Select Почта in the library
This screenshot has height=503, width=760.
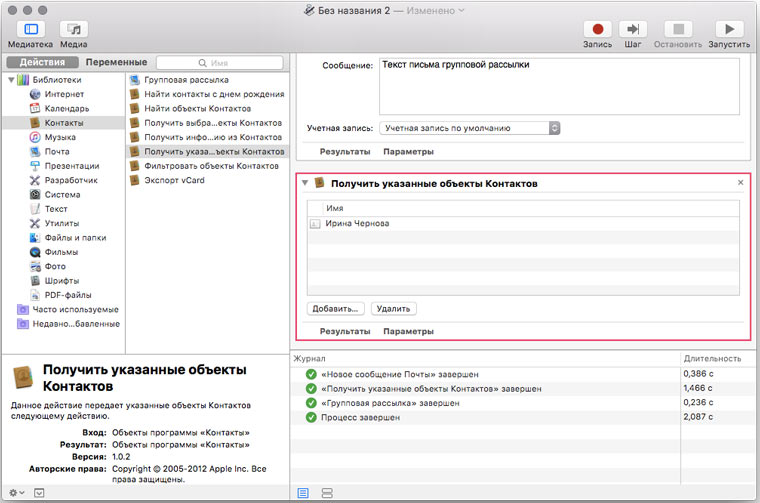[x=57, y=151]
